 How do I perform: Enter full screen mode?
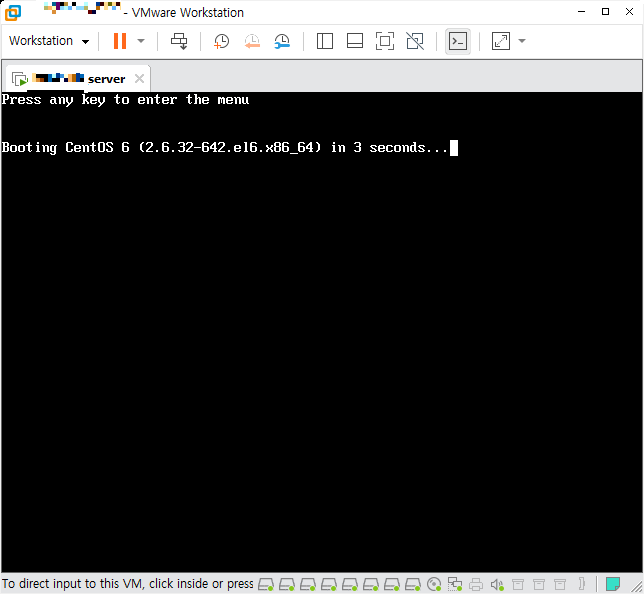point(384,41)
